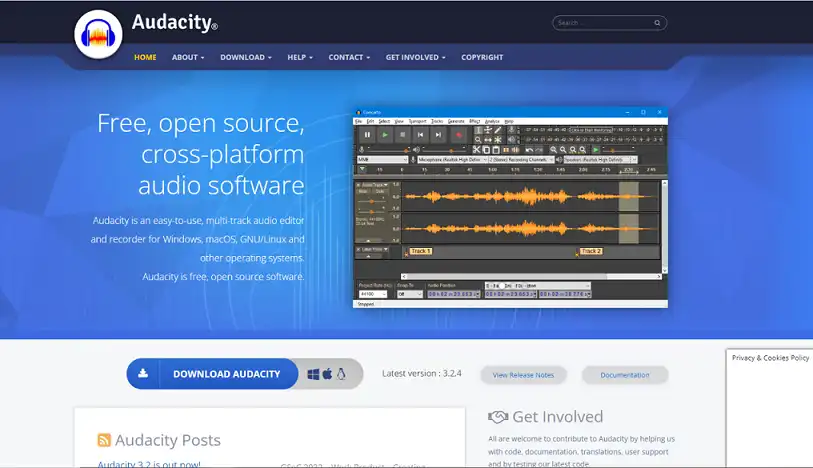Image resolution: width=813 pixels, height=468 pixels.
Task: Click the Undo arrow in the edit toolbar
Action: [529, 150]
